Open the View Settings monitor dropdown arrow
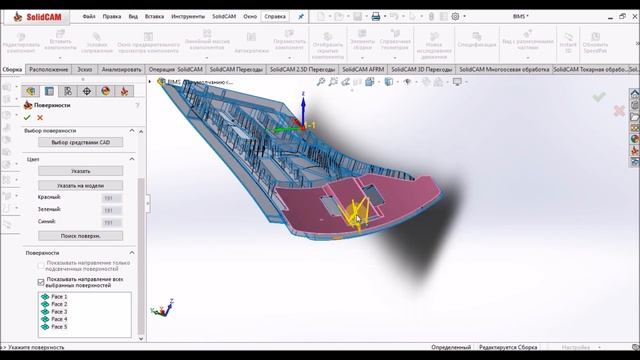Viewport: 640px width, 360px height. coord(466,82)
